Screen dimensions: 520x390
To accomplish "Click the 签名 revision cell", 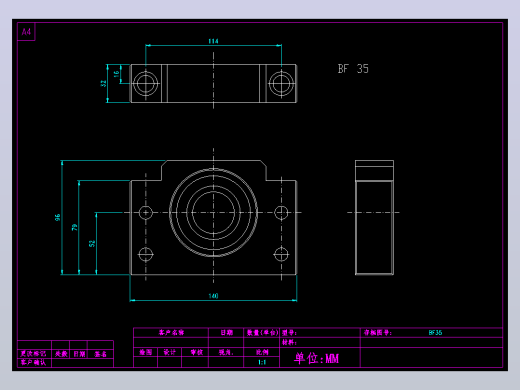I will (100, 354).
